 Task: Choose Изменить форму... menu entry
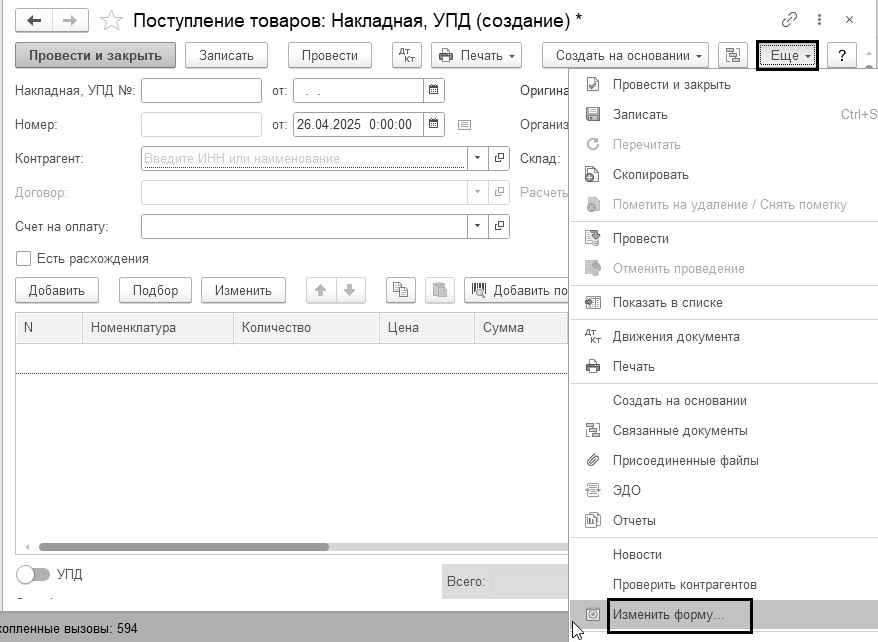723,615
